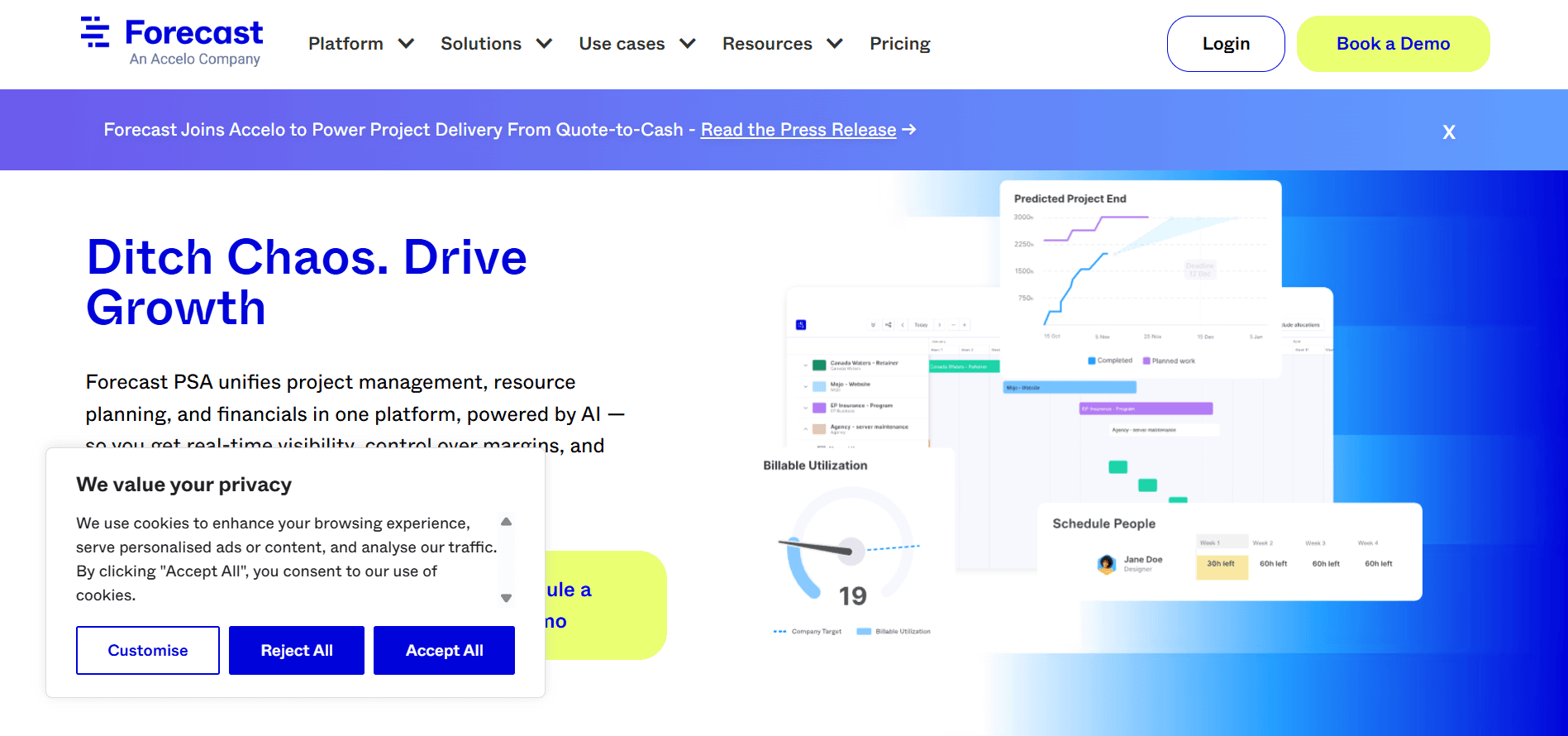The image size is (1568, 736).
Task: Click the Billable Utilization legend swatch
Action: pos(864,632)
